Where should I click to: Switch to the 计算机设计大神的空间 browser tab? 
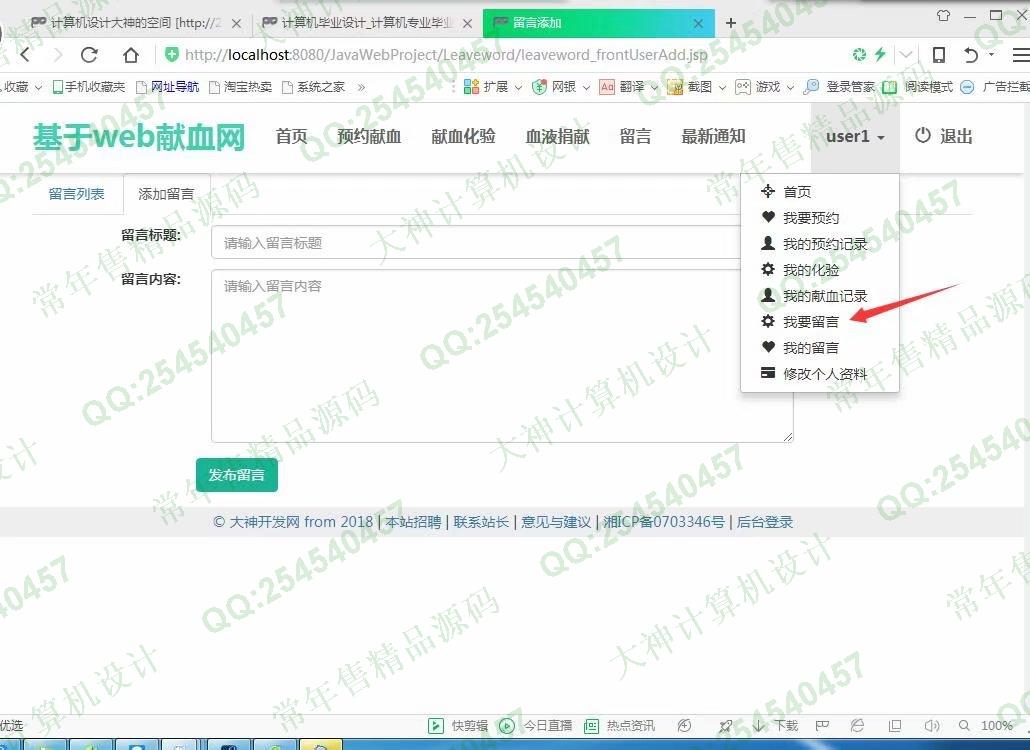[x=135, y=23]
